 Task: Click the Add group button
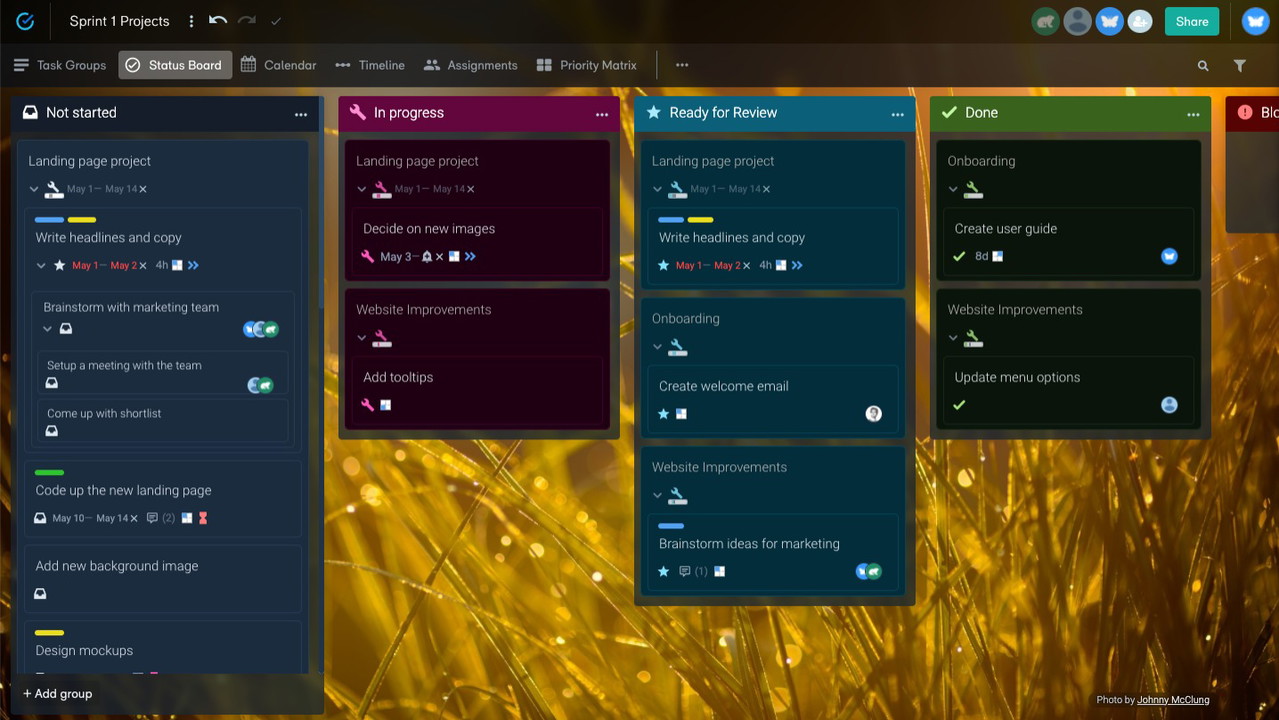click(x=58, y=693)
